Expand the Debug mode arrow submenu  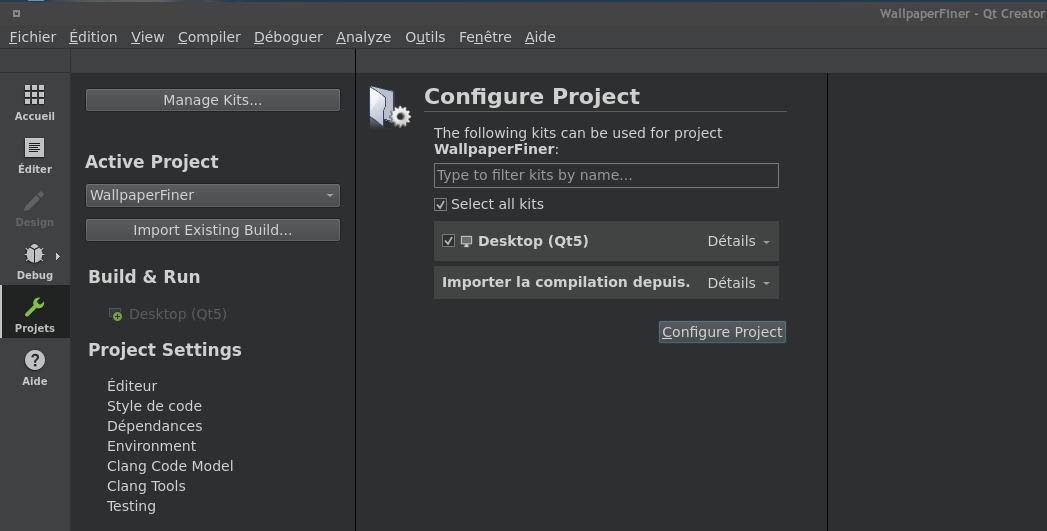tap(57, 256)
